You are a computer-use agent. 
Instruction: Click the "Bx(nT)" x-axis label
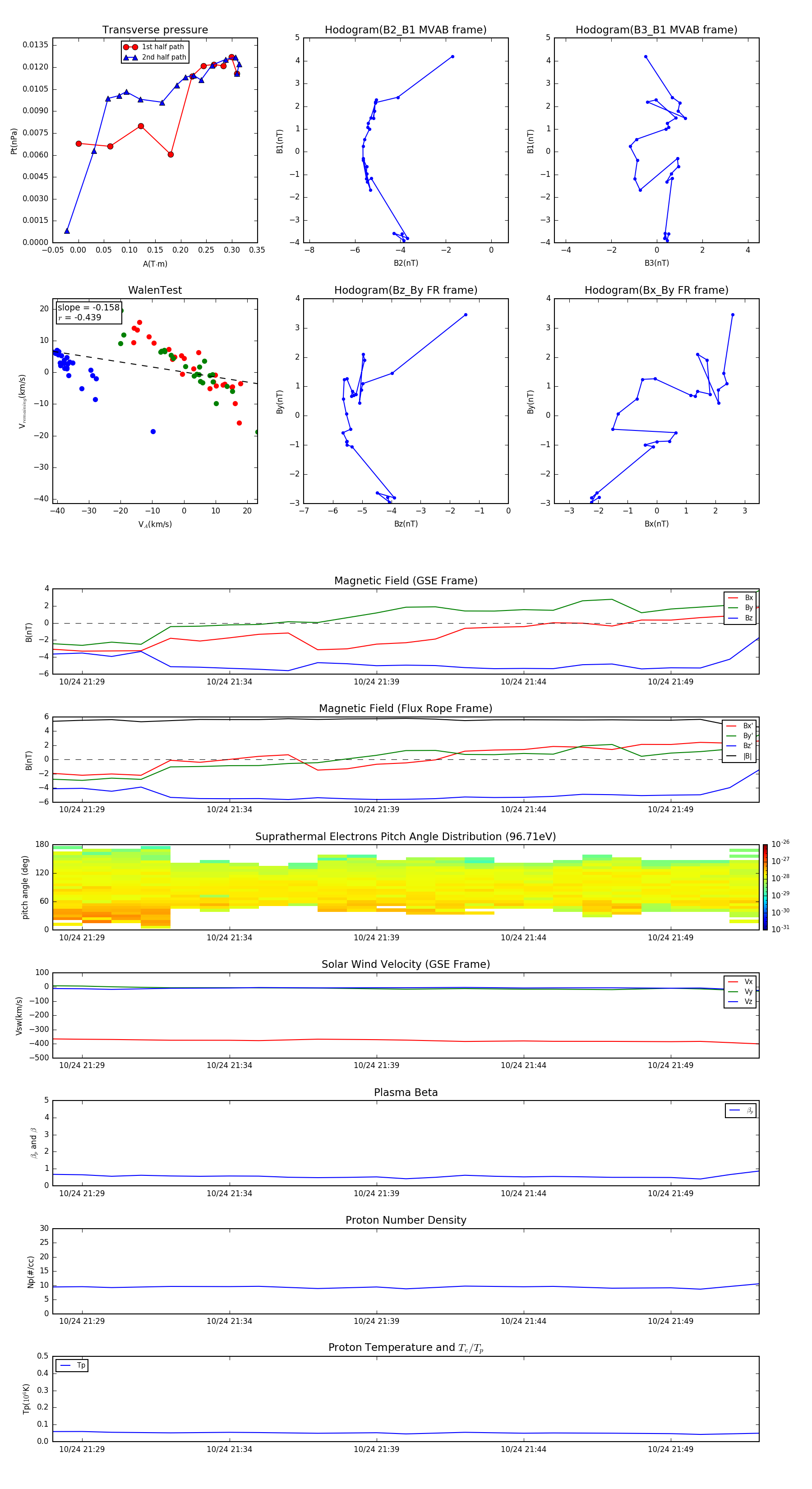pos(656,524)
